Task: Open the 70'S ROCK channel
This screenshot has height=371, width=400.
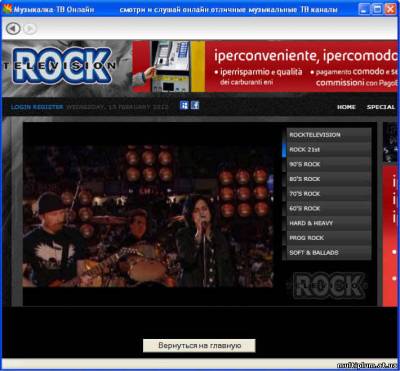Action: pyautogui.click(x=327, y=194)
